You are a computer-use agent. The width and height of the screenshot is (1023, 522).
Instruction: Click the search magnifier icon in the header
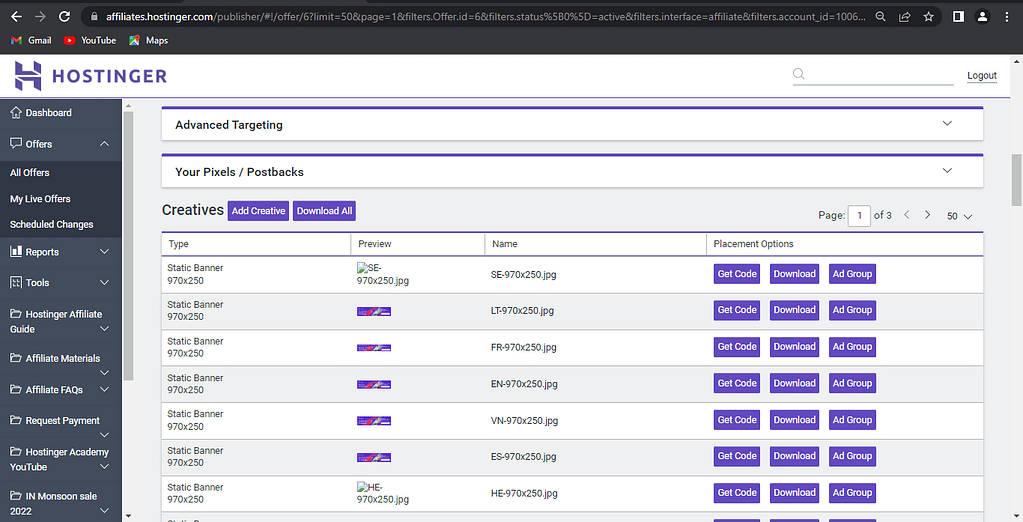[x=799, y=74]
